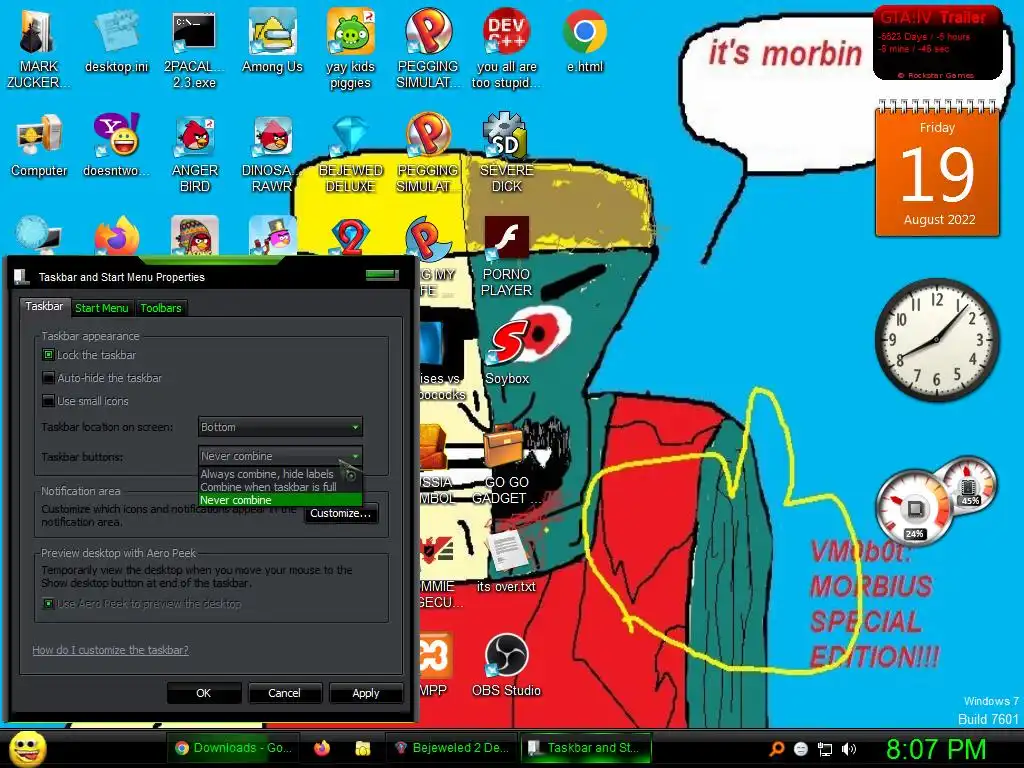Viewport: 1024px width, 768px height.
Task: Click the smiley Start button
Action: 28,749
